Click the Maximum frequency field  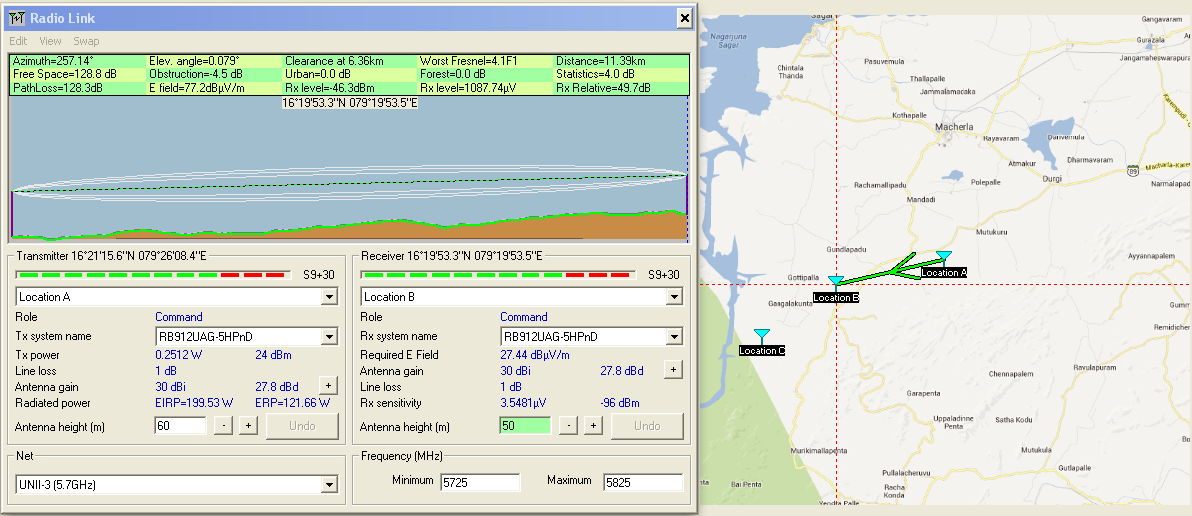(x=643, y=482)
